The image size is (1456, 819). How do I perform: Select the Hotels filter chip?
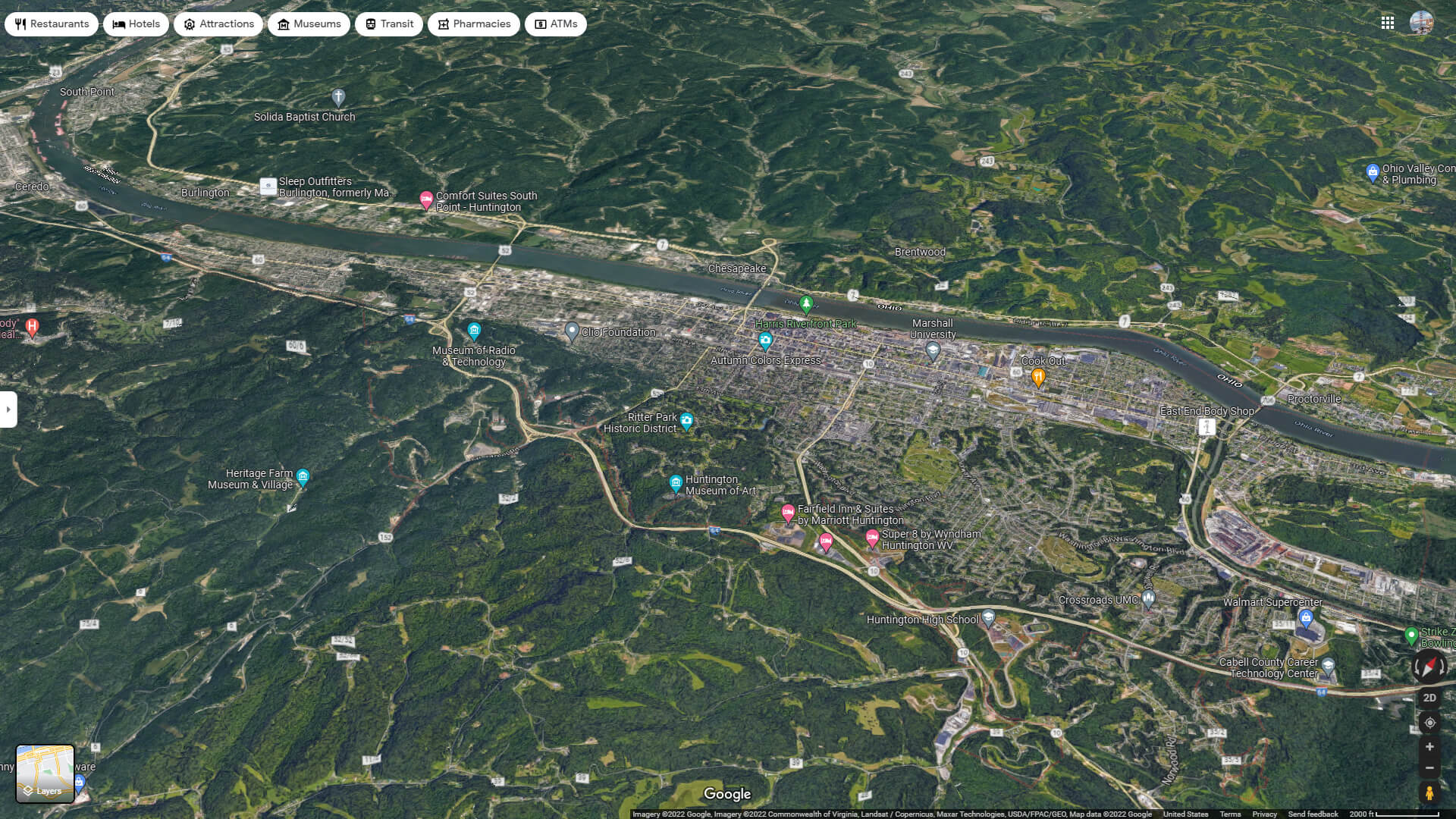136,24
